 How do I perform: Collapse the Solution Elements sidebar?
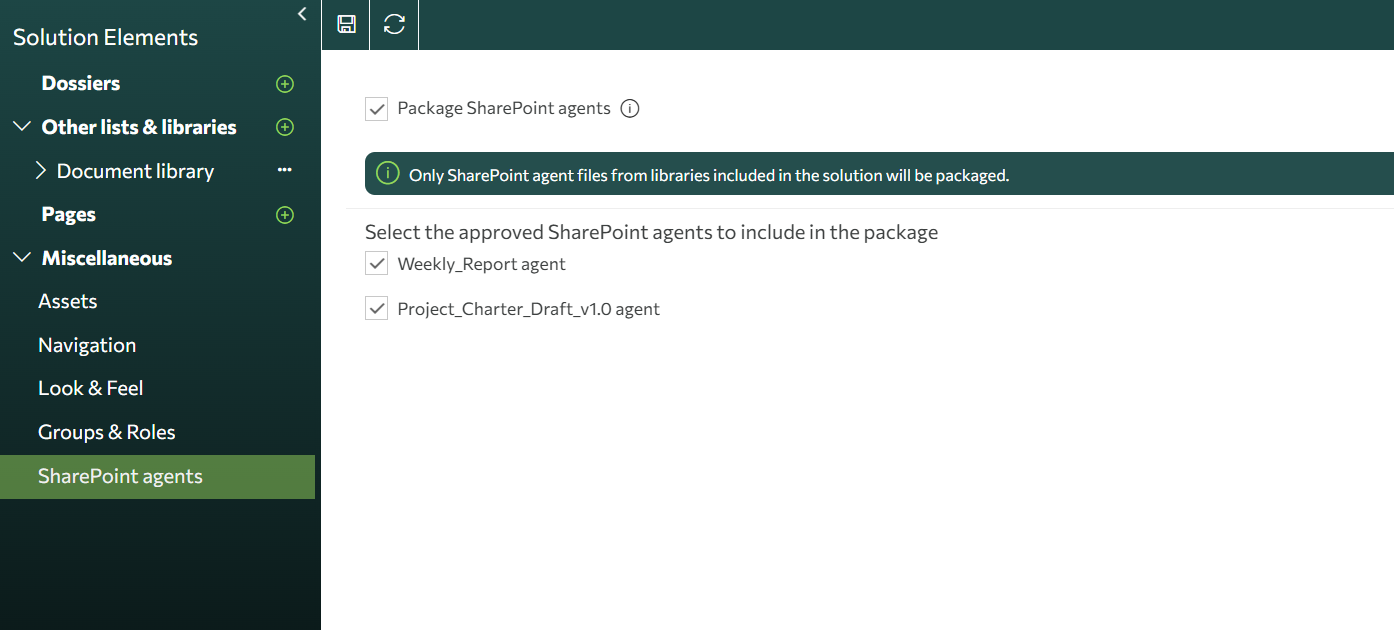301,14
